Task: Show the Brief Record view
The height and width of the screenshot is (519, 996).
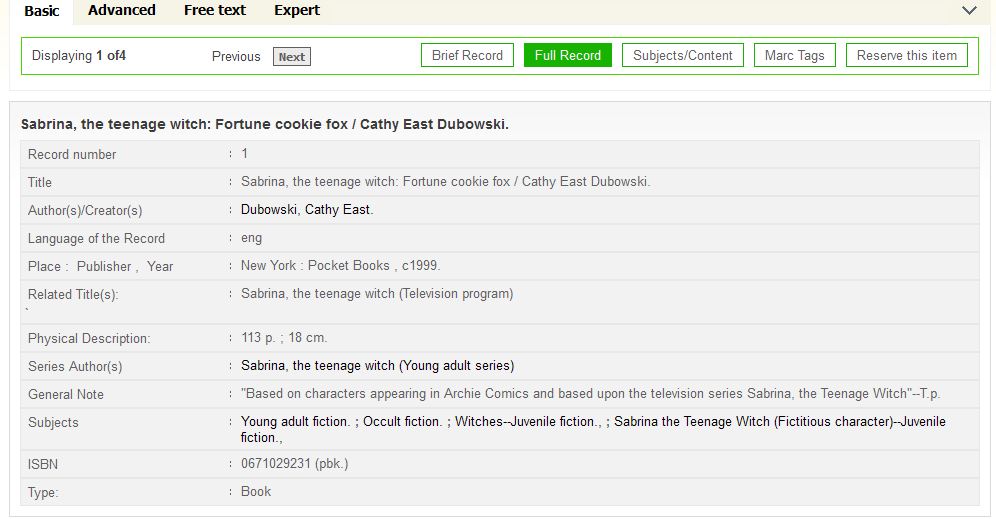Action: pyautogui.click(x=467, y=56)
